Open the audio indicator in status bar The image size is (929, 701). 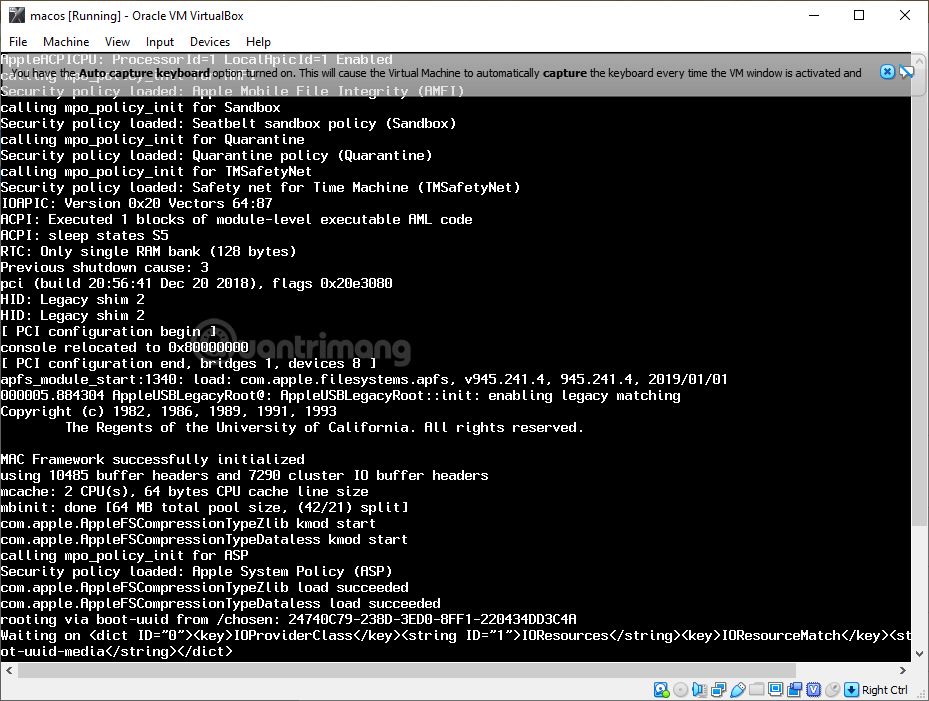699,690
